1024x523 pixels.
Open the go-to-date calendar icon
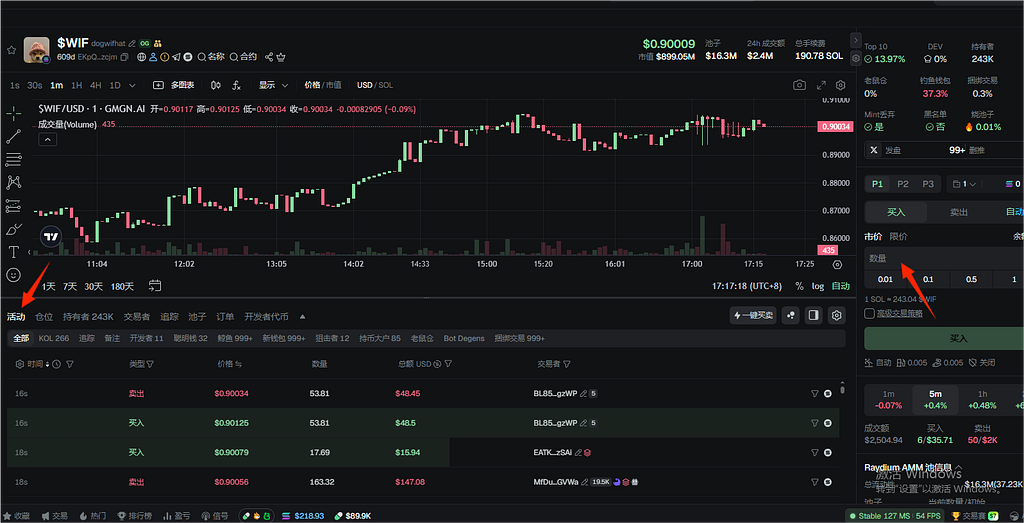pyautogui.click(x=155, y=286)
